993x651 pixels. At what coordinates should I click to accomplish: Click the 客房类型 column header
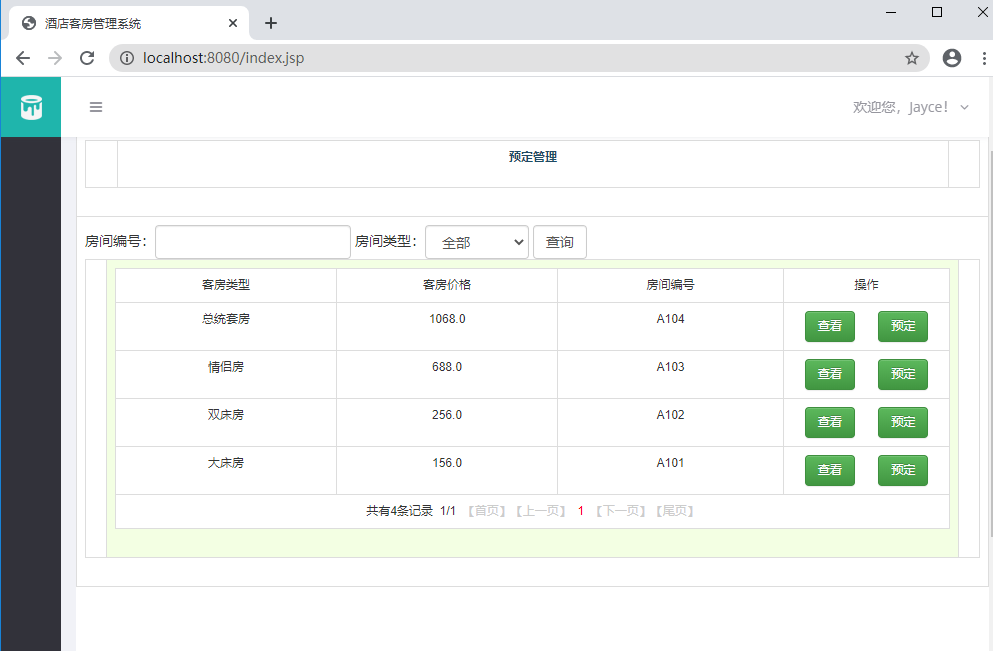click(226, 285)
